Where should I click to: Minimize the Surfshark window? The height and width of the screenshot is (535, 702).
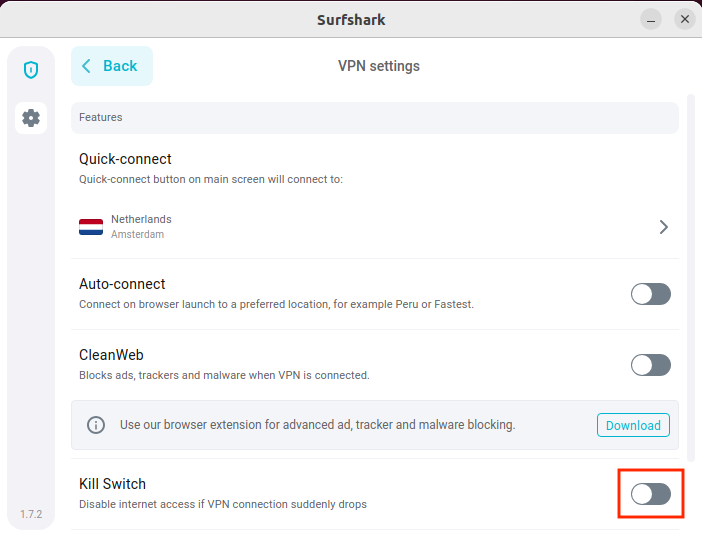click(x=651, y=19)
